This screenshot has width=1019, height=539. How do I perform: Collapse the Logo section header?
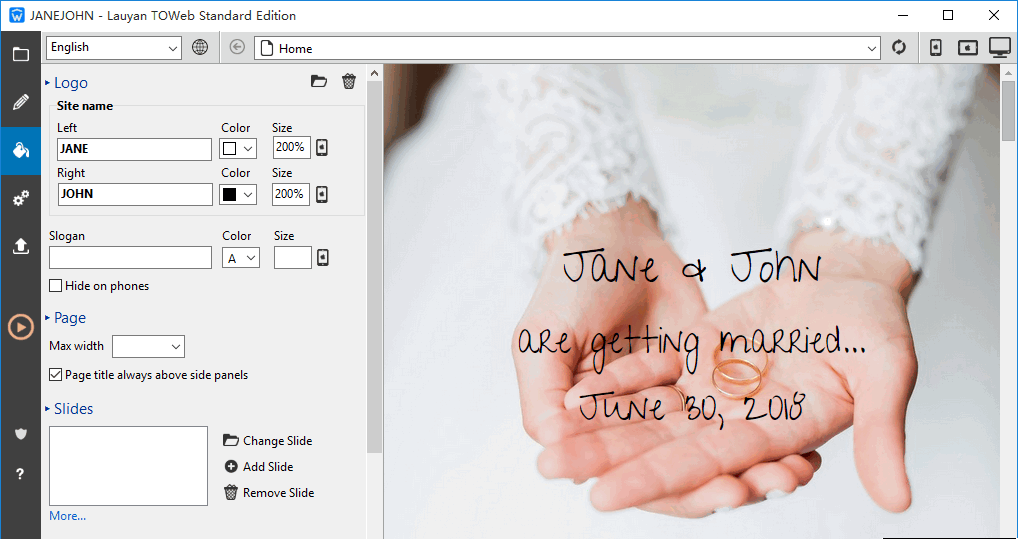(x=70, y=83)
